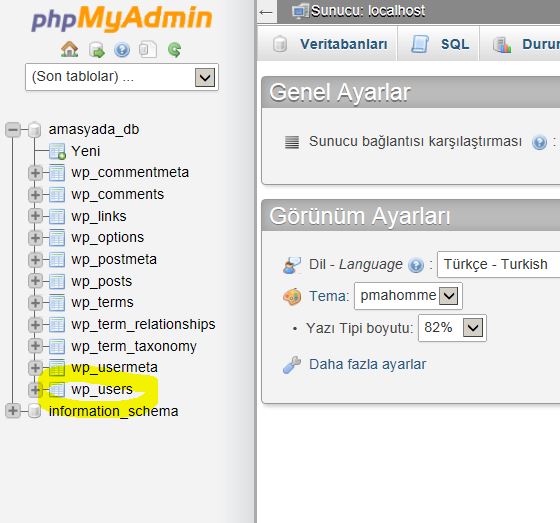Open phpMyAdmin documentation help icon
This screenshot has height=523, width=560.
[122, 50]
